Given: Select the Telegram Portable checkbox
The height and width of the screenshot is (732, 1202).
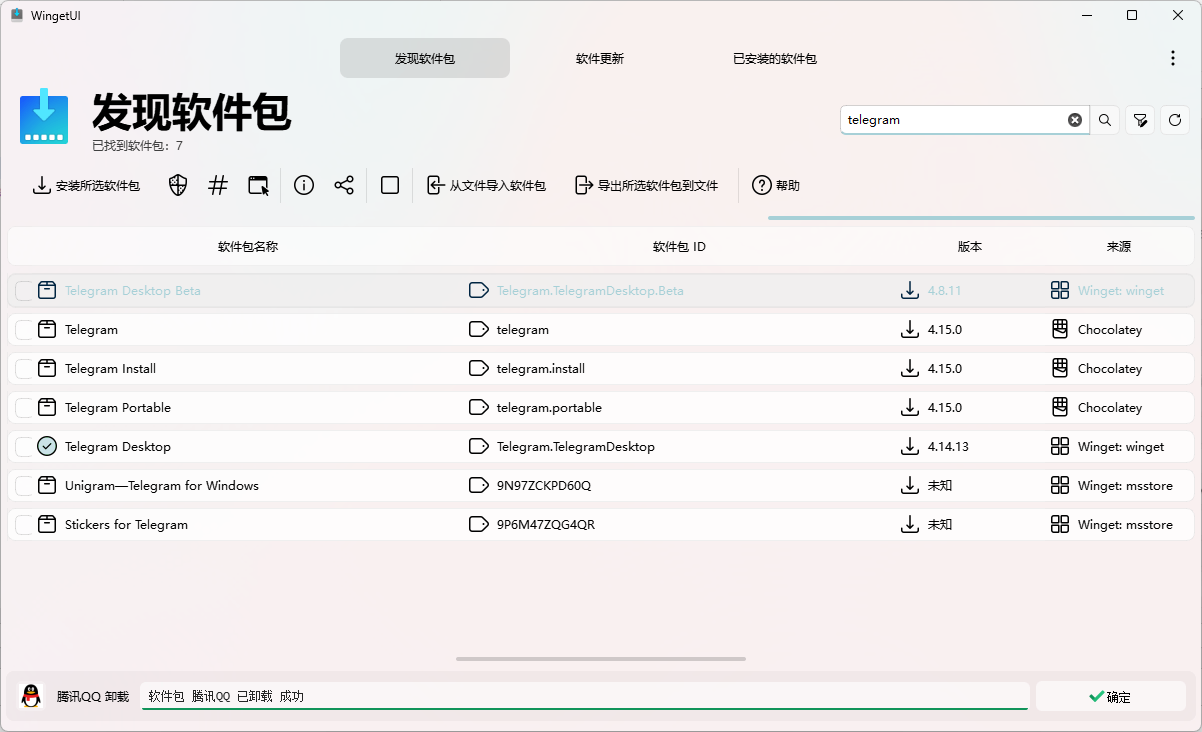Looking at the screenshot, I should [24, 408].
